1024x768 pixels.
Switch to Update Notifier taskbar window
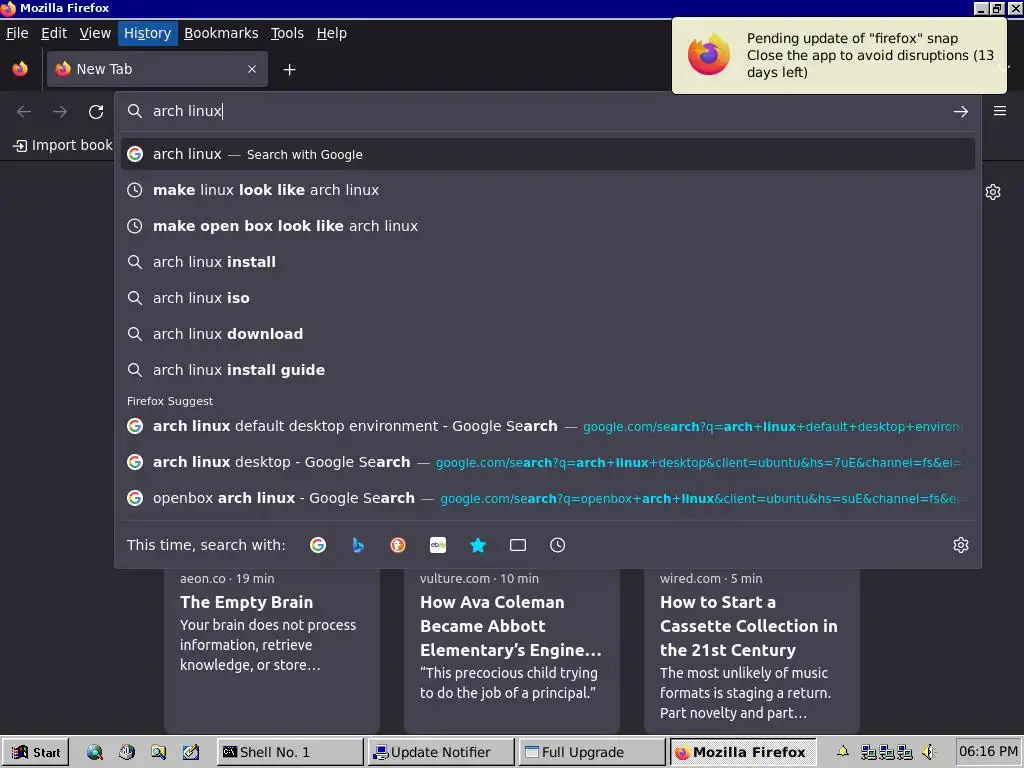tap(441, 752)
